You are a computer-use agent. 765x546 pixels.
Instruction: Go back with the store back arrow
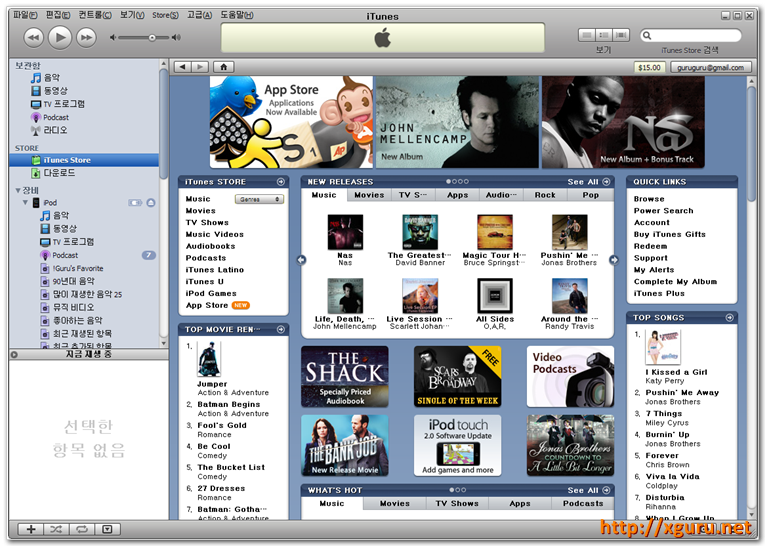pyautogui.click(x=183, y=67)
